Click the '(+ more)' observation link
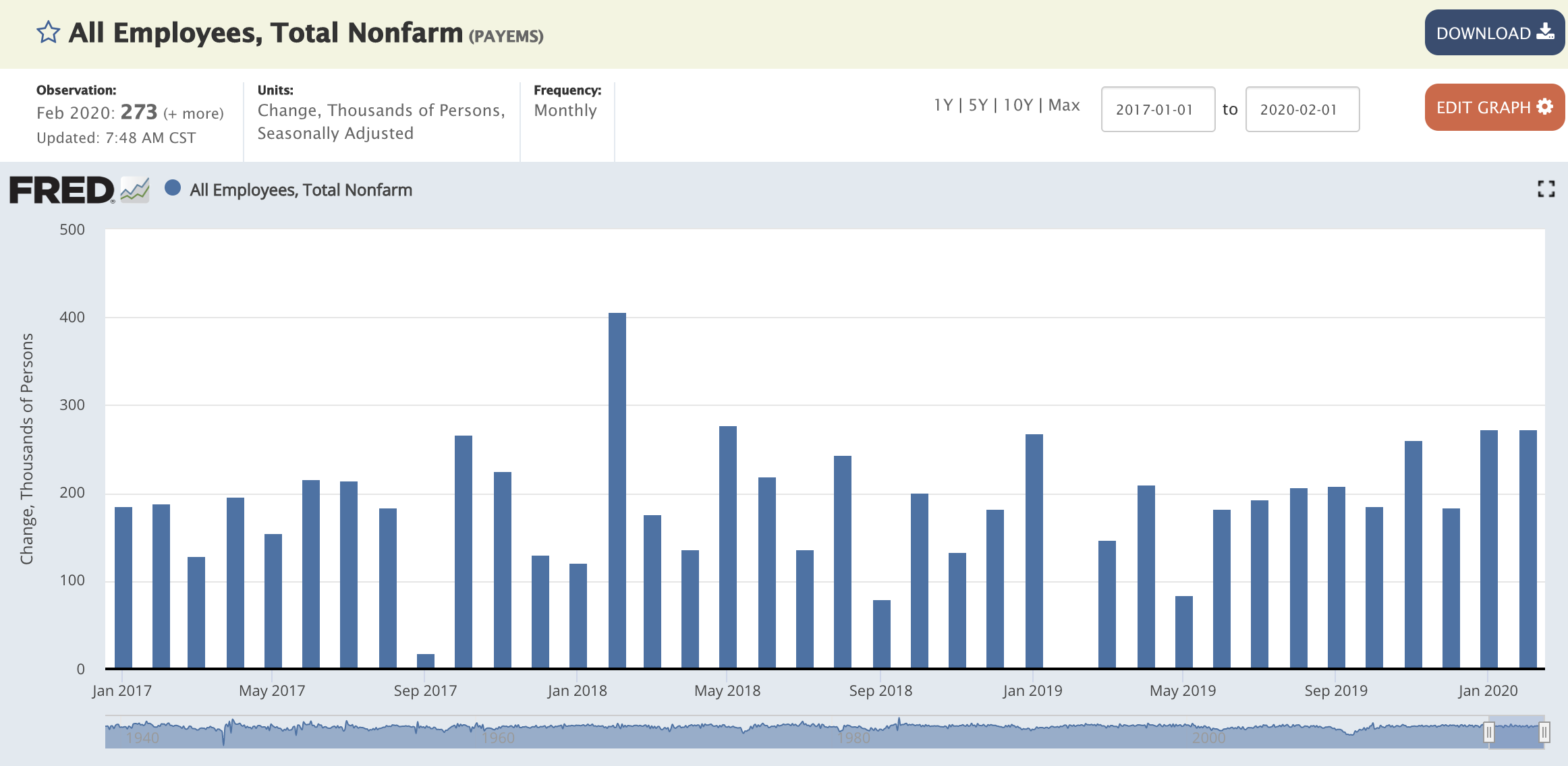Screen dimensions: 1568x766 (x=194, y=114)
